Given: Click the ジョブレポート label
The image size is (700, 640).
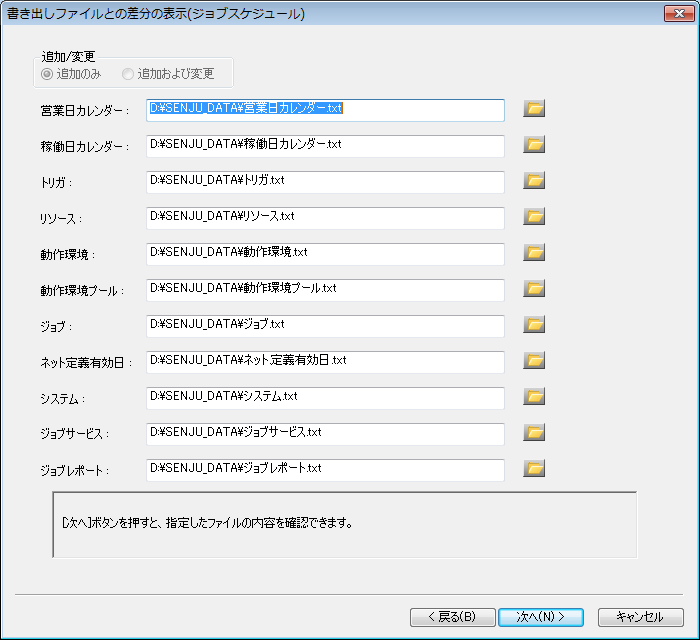Looking at the screenshot, I should (x=75, y=470).
